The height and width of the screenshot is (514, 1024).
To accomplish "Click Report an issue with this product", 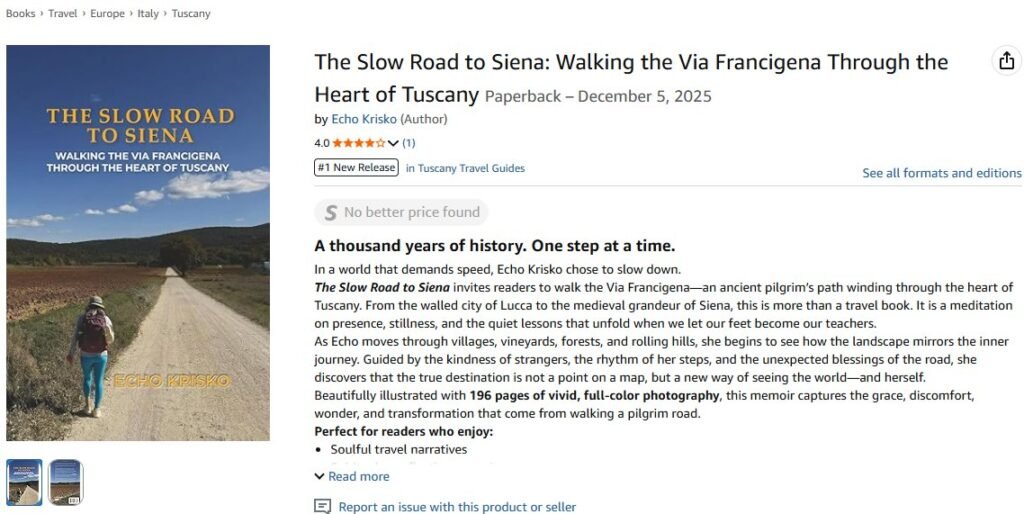I will [x=457, y=507].
